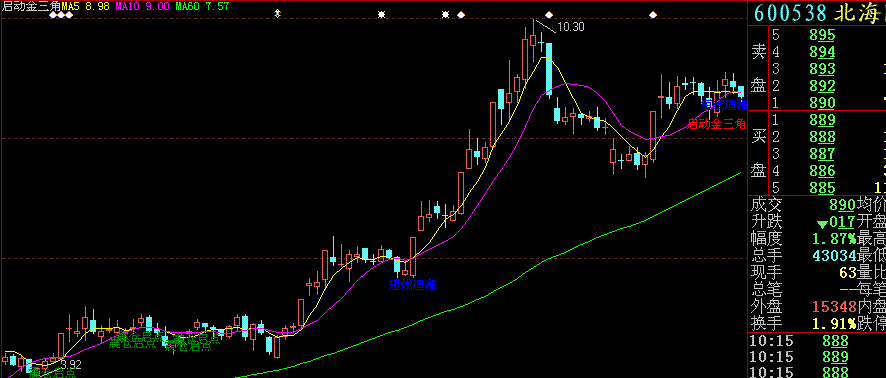This screenshot has width=886, height=378.
Task: Click the rightmost white diamond marker at top
Action: coord(653,14)
